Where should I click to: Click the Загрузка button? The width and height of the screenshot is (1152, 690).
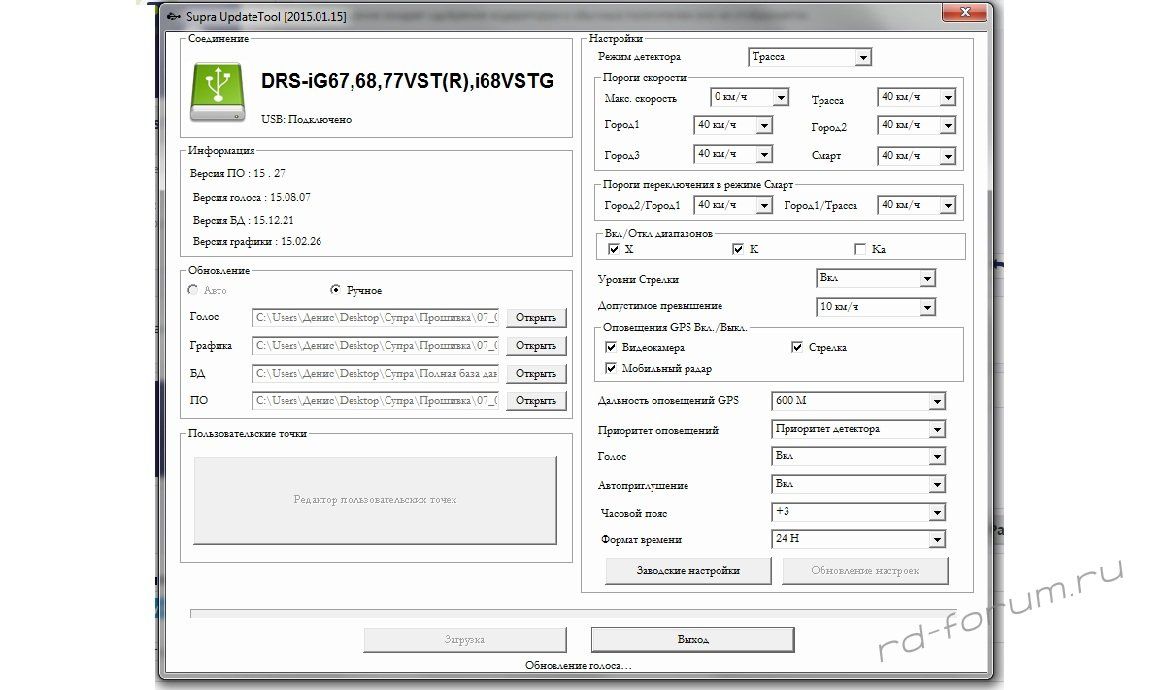pyautogui.click(x=464, y=639)
